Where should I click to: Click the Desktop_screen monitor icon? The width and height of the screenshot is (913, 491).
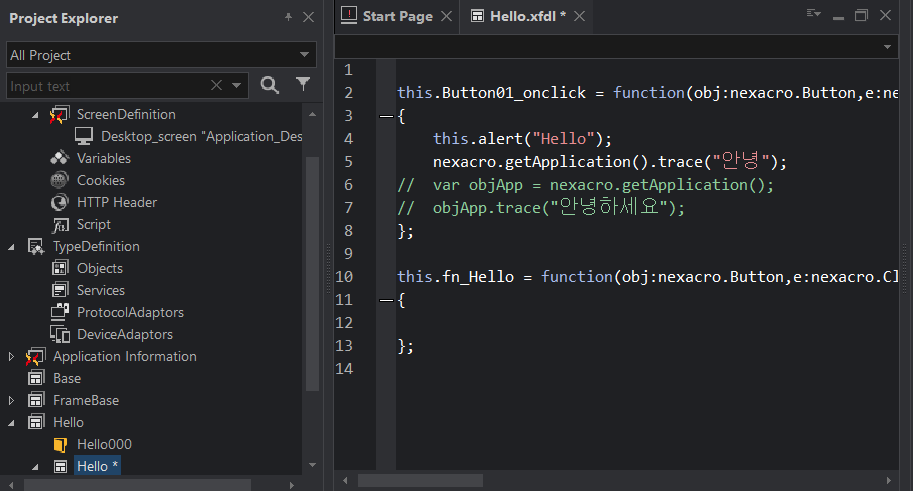pyautogui.click(x=84, y=136)
